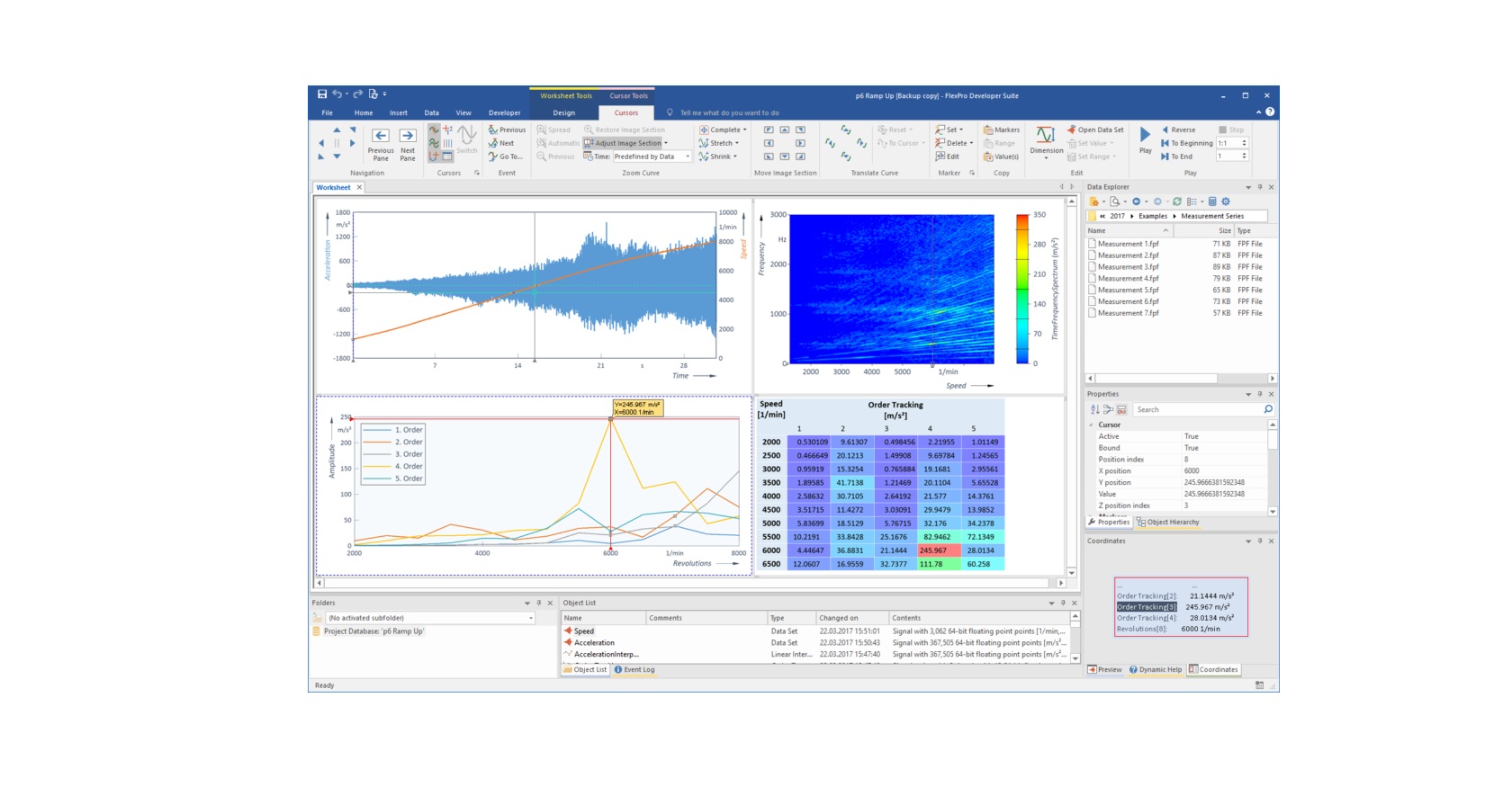Expand the Stretch dropdown
The image size is (1512, 796).
pos(737,143)
